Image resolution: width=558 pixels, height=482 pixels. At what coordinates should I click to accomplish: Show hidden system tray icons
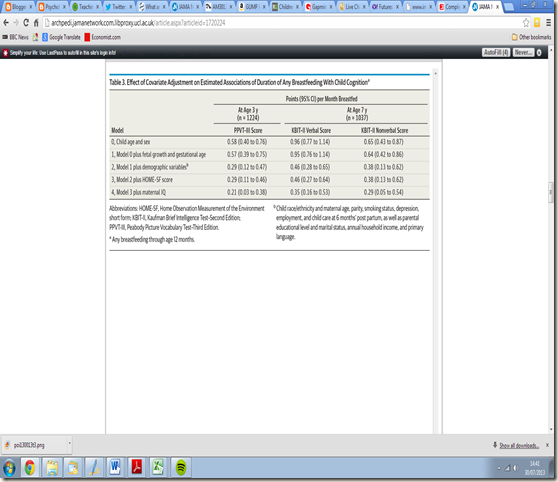click(x=499, y=468)
